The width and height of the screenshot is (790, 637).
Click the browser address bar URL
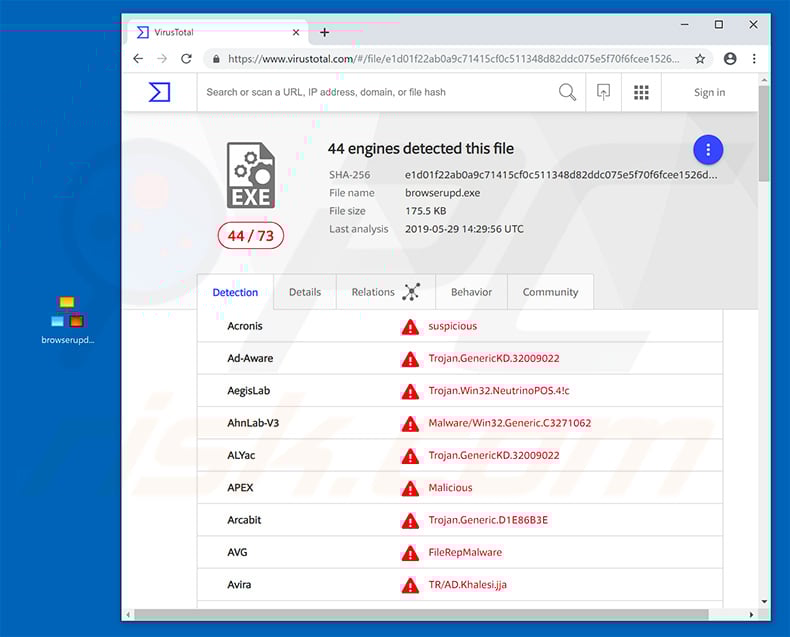pyautogui.click(x=453, y=59)
